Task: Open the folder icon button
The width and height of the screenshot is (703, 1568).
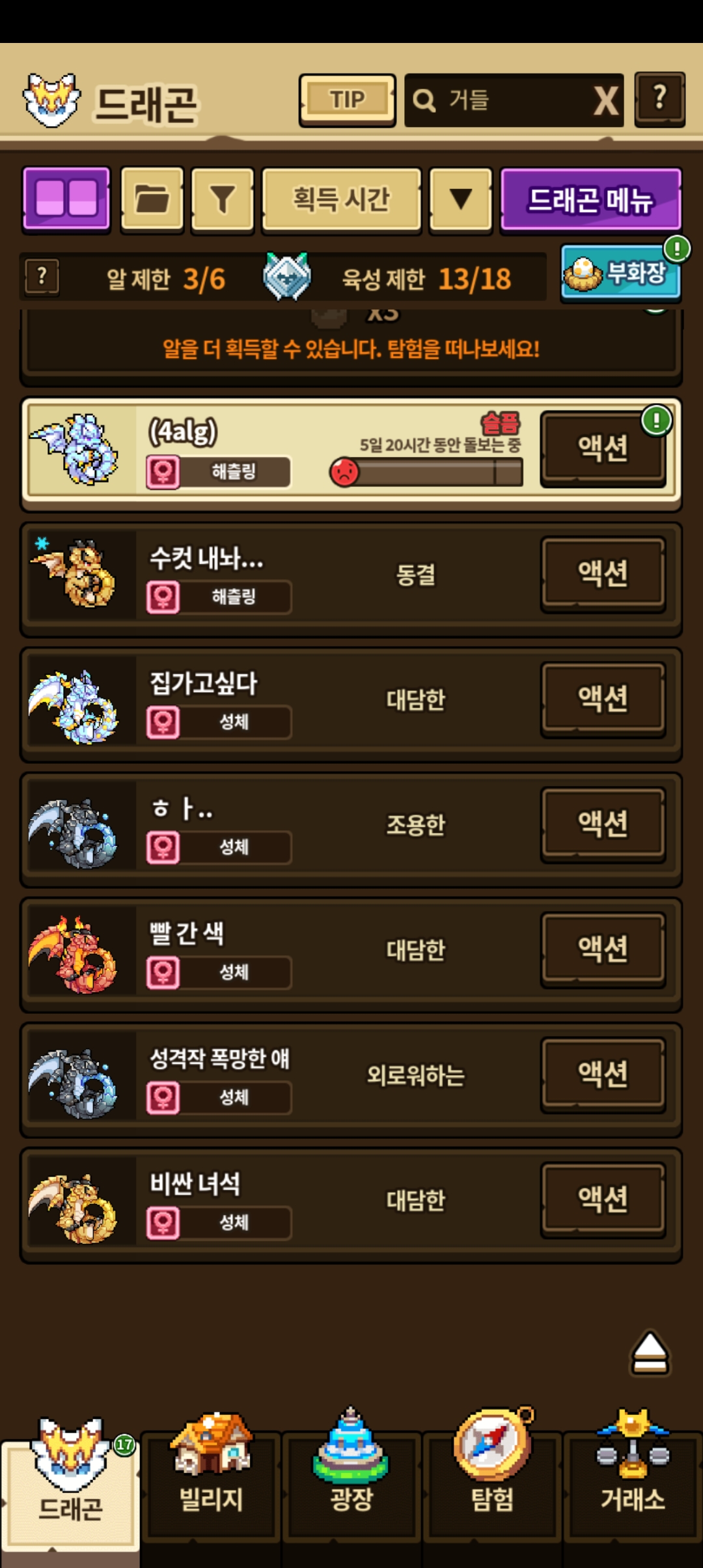Action: [x=152, y=199]
